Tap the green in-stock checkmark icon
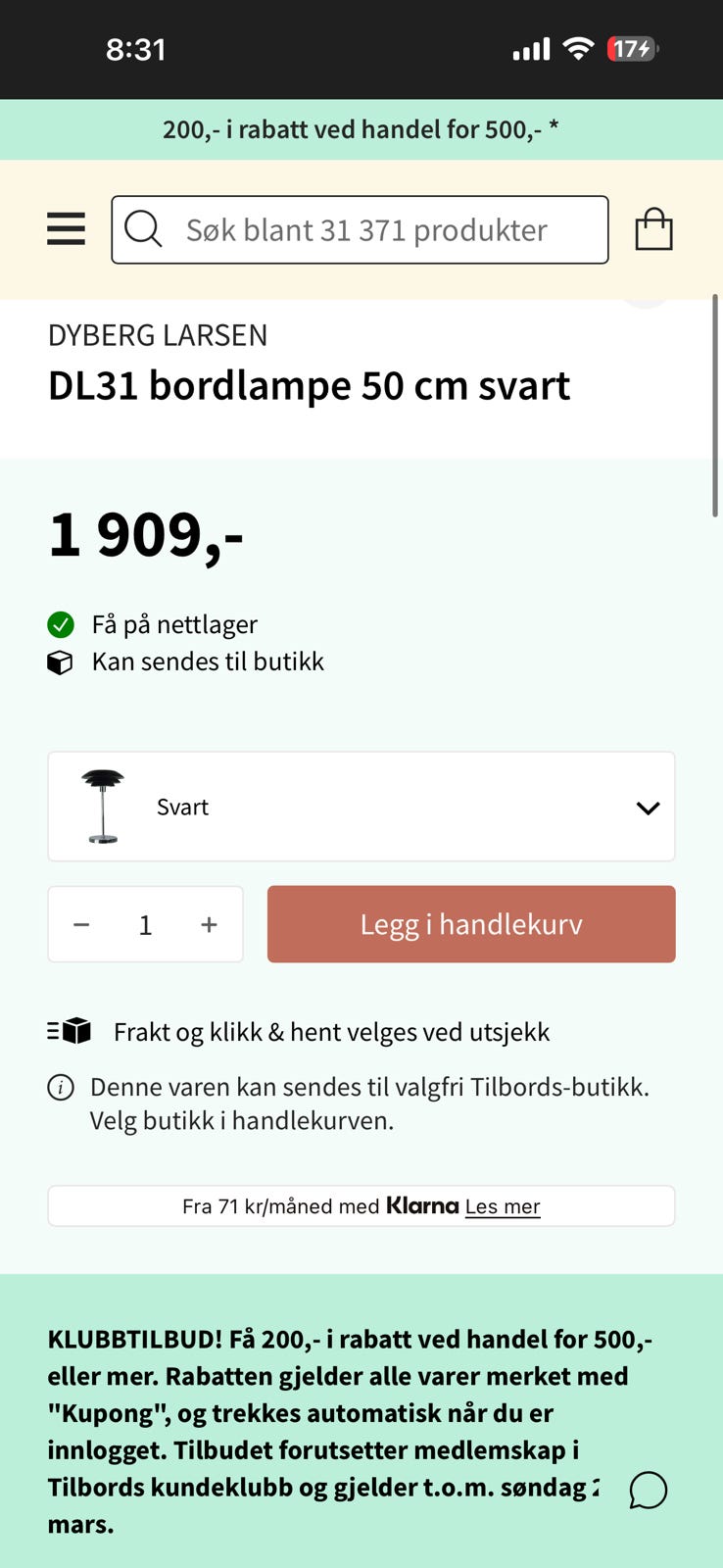The height and width of the screenshot is (1568, 723). tap(61, 624)
